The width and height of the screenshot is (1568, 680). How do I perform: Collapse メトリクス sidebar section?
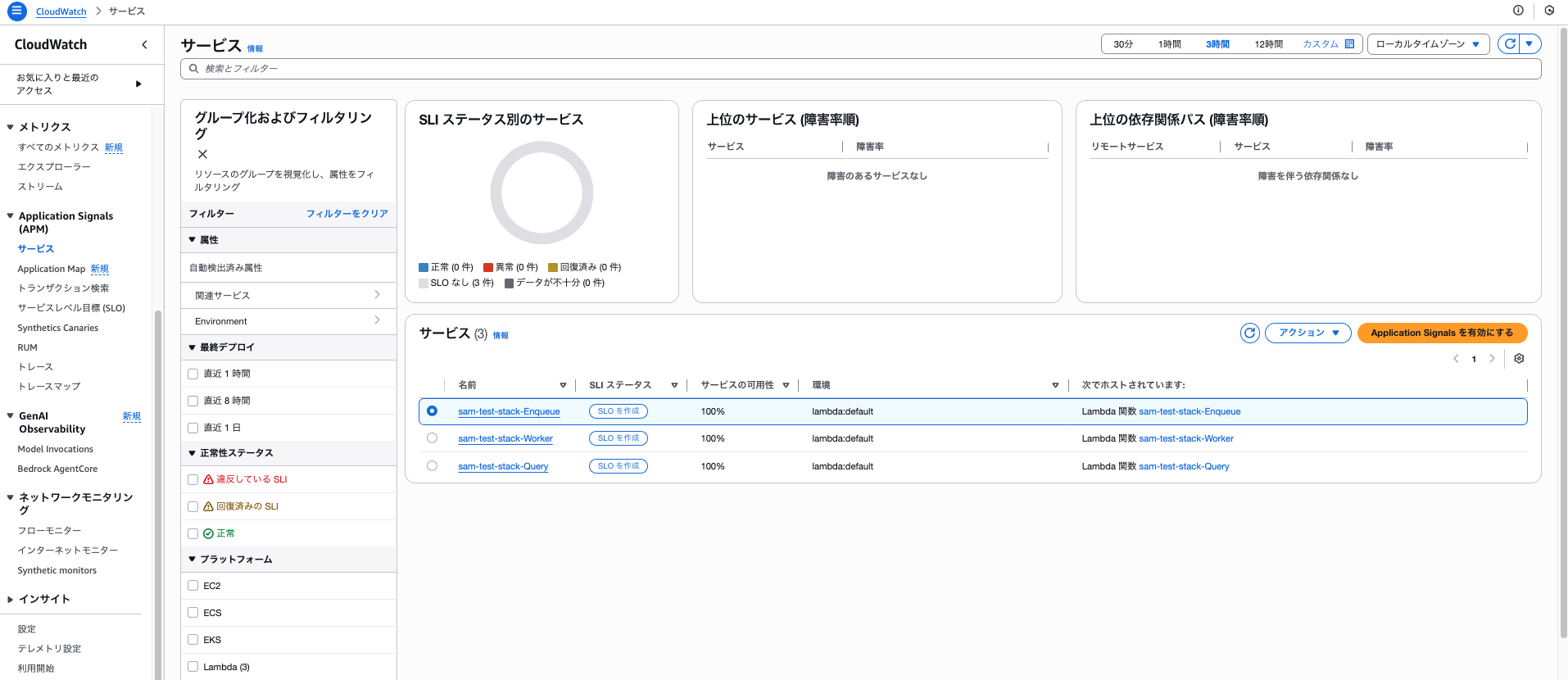[10, 127]
